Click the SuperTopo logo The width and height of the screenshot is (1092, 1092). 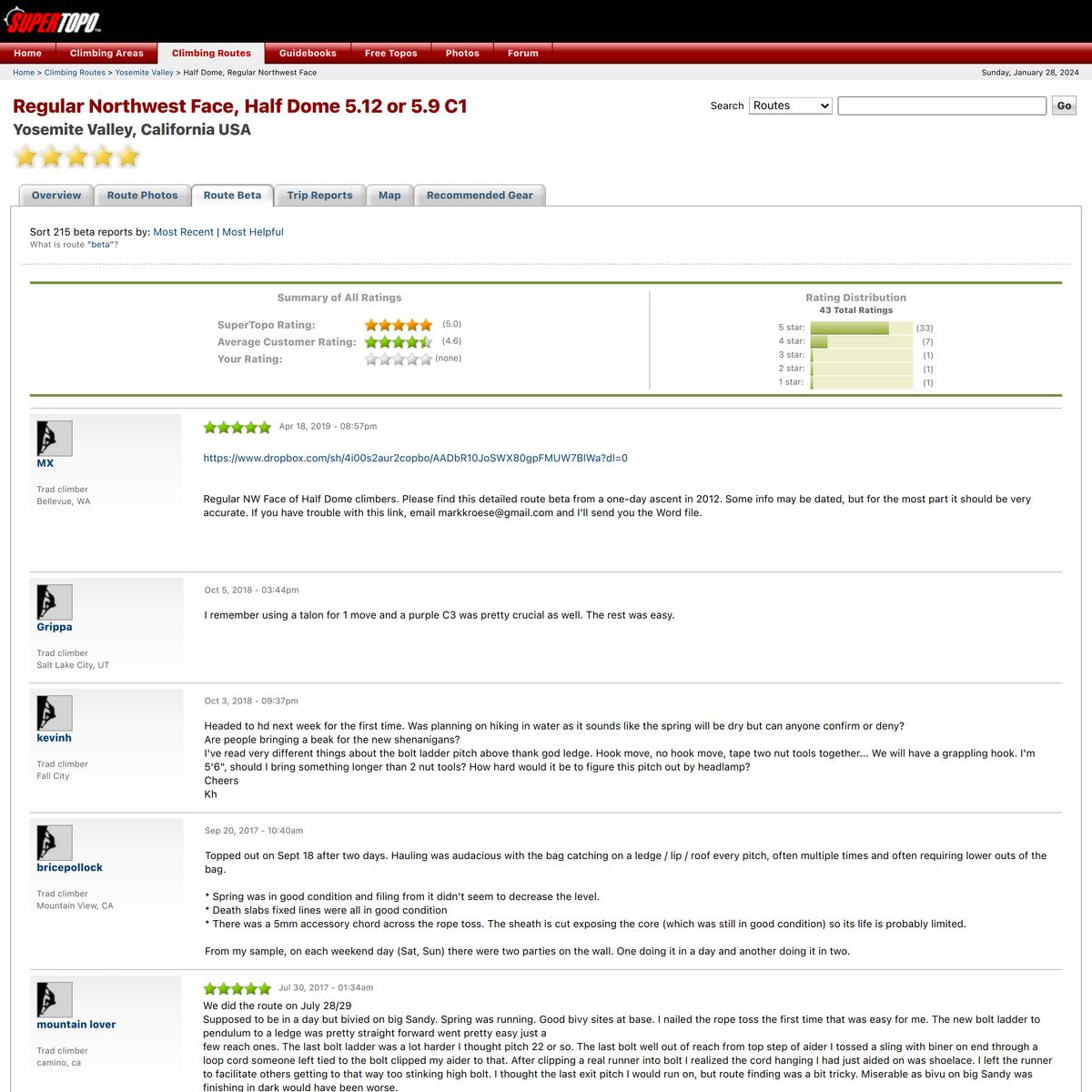(x=52, y=20)
